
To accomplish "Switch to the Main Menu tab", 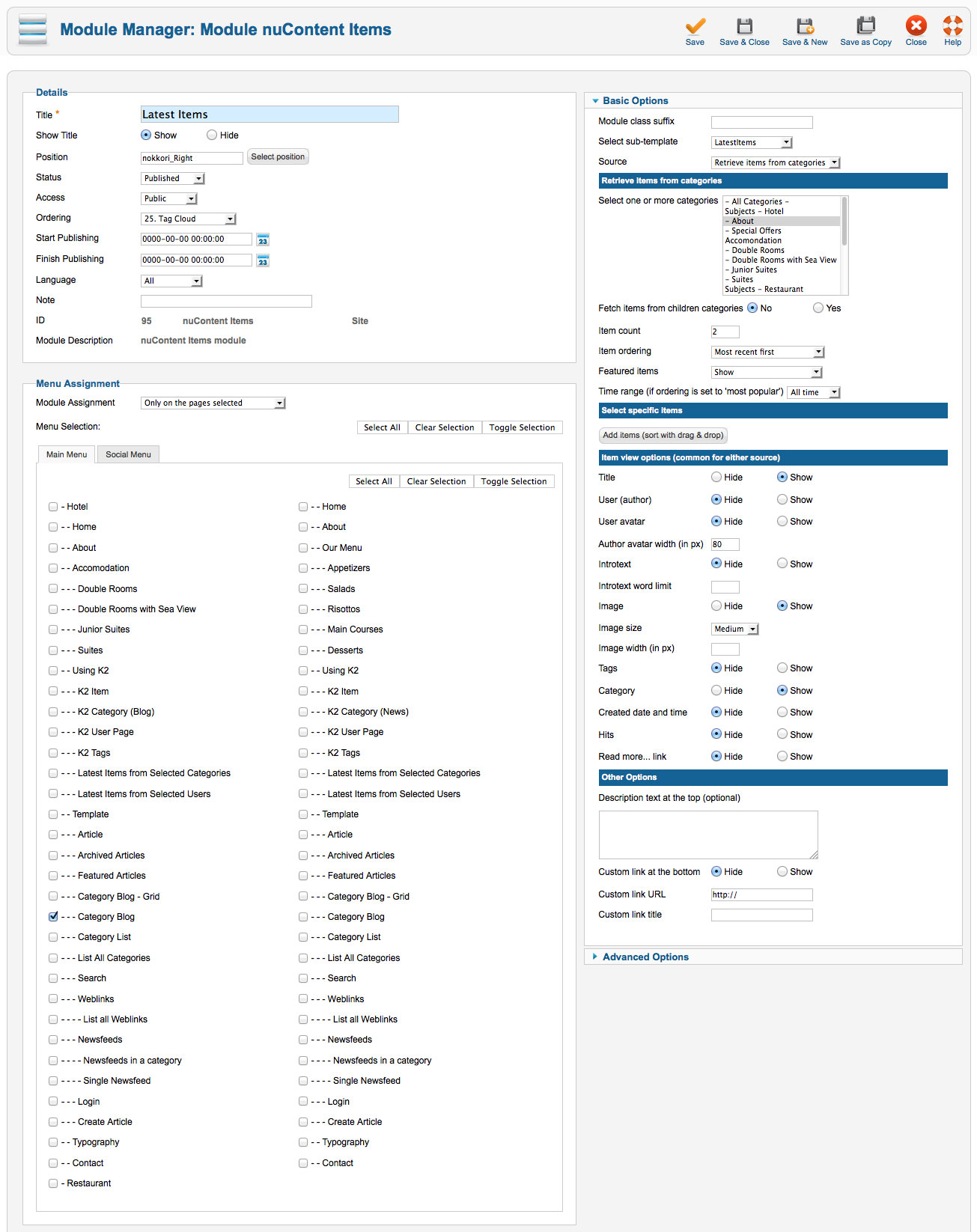I will (67, 454).
